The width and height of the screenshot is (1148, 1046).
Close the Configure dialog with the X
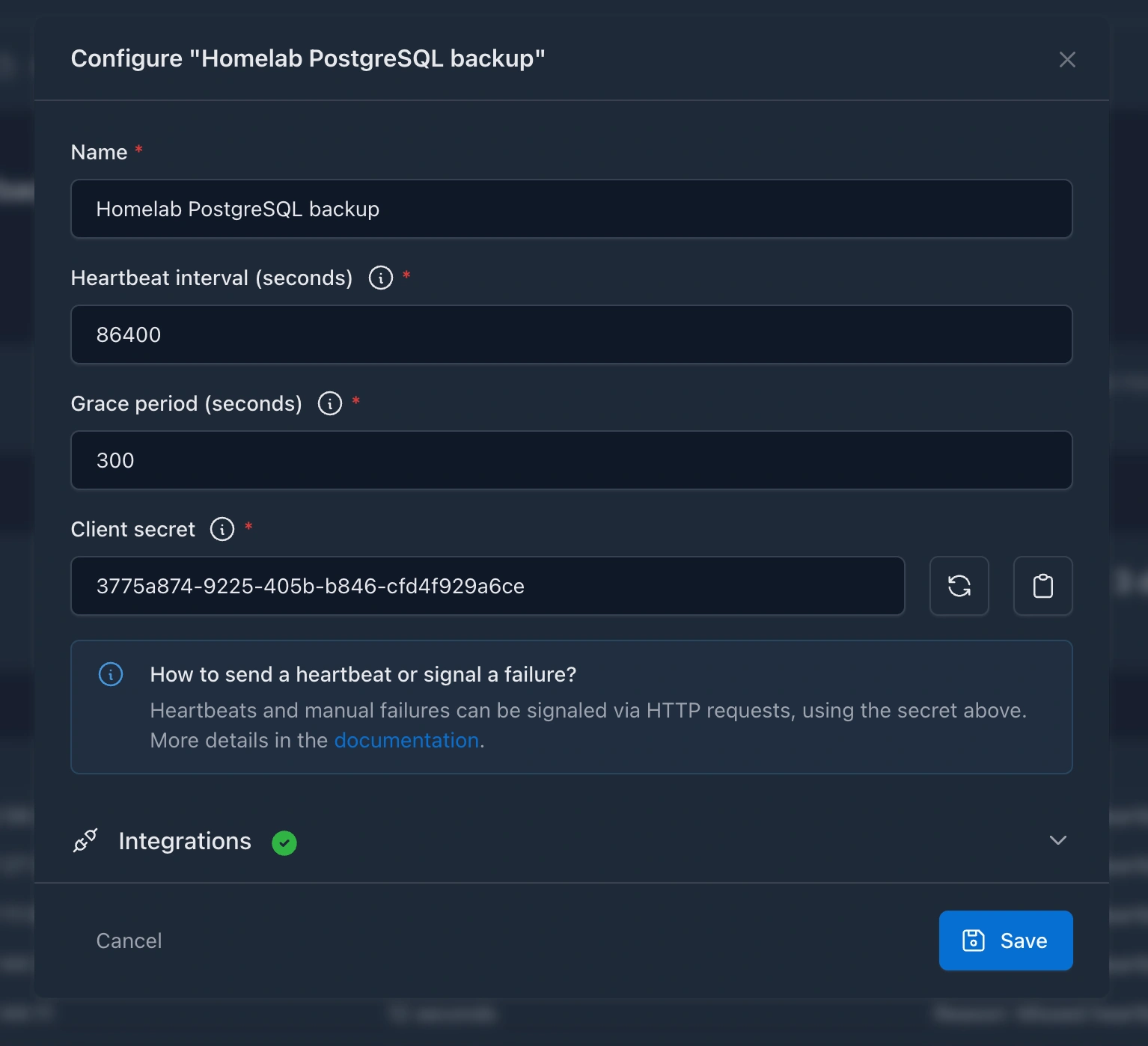tap(1067, 59)
